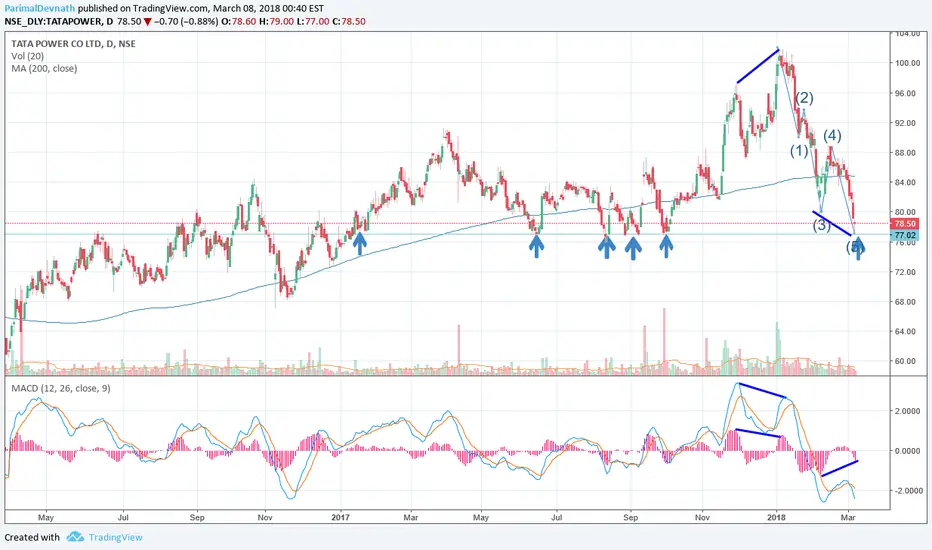Click the O:78.60 open value
This screenshot has width=932, height=550.
(238, 21)
